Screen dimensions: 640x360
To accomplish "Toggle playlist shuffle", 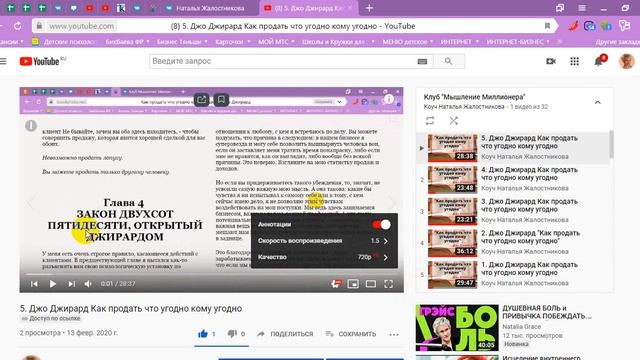I will (453, 121).
